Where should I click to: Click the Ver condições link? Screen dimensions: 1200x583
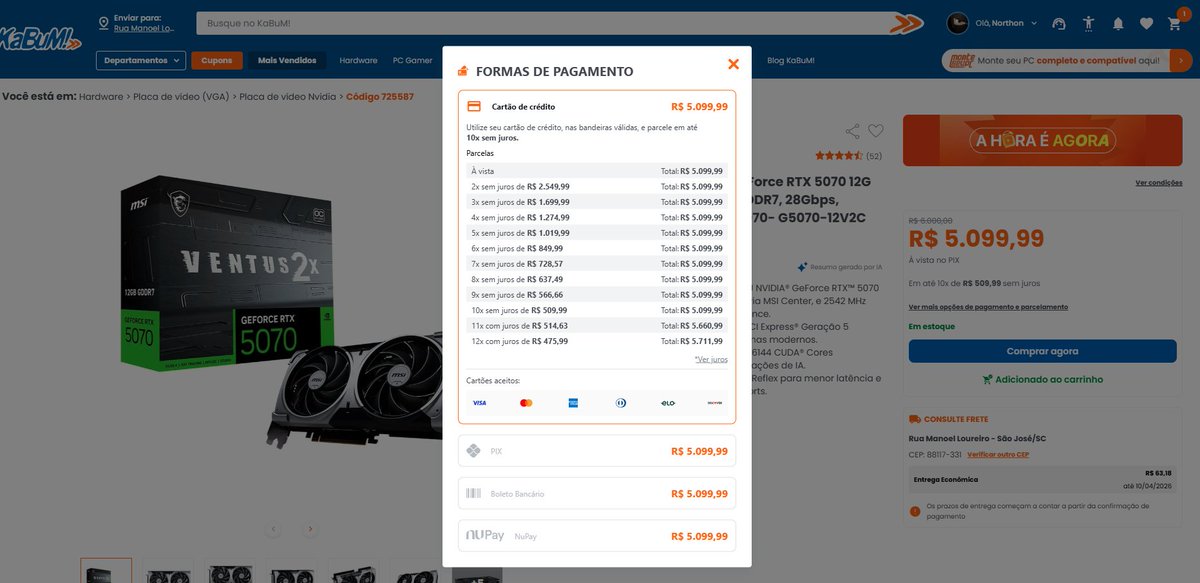1158,183
